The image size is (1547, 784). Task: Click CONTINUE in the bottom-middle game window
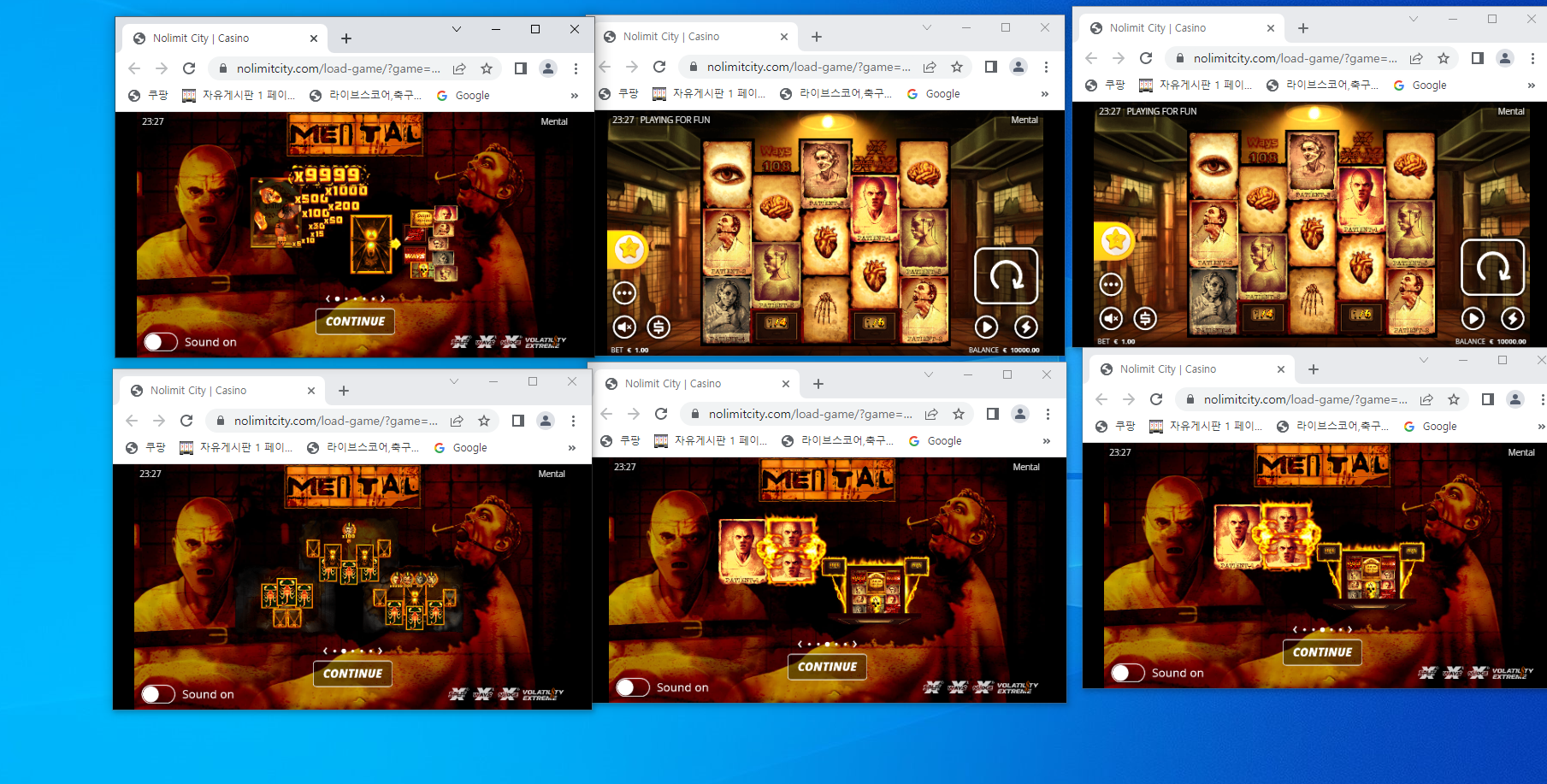[827, 667]
